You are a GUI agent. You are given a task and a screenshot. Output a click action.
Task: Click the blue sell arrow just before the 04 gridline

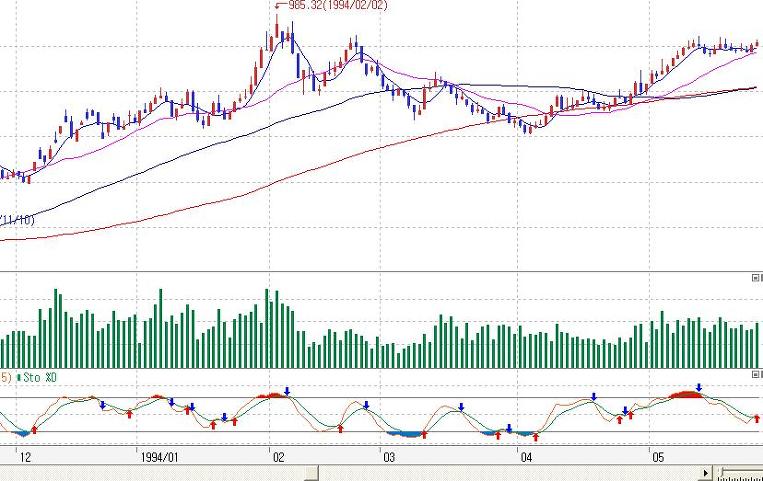(x=509, y=428)
